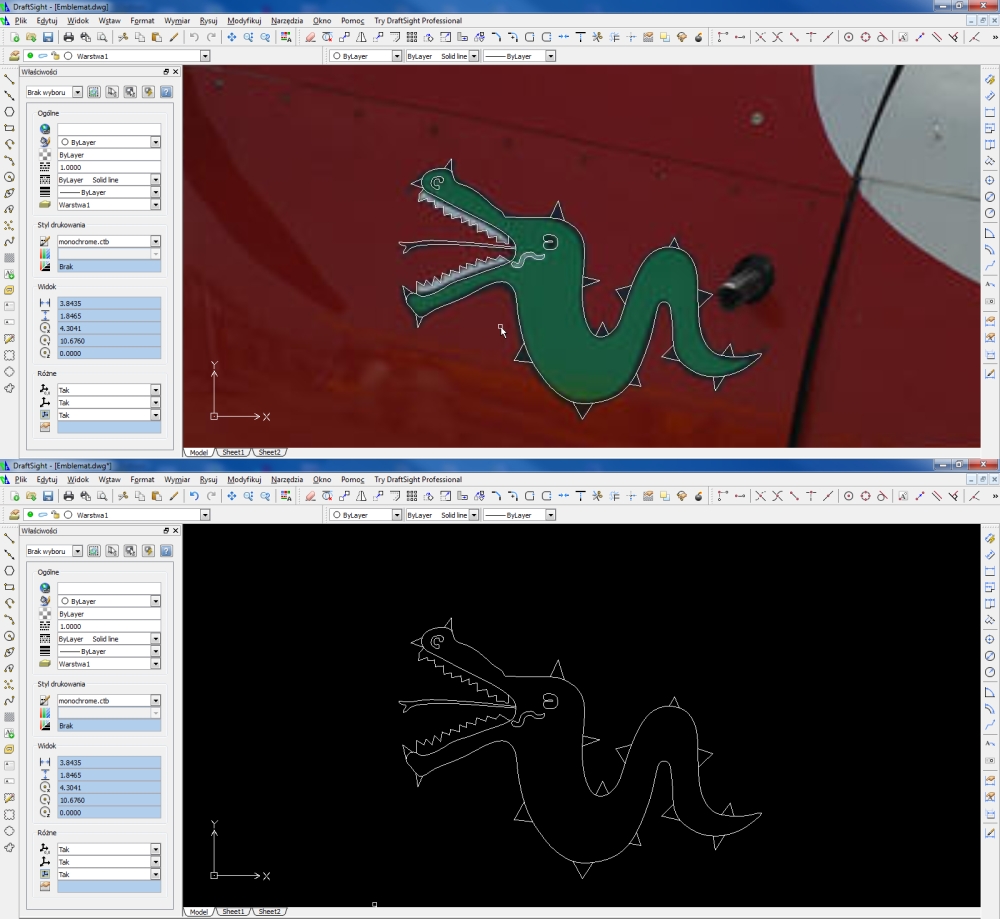
Task: Select the Polygon tool in top window's left toolbar
Action: [x=9, y=112]
